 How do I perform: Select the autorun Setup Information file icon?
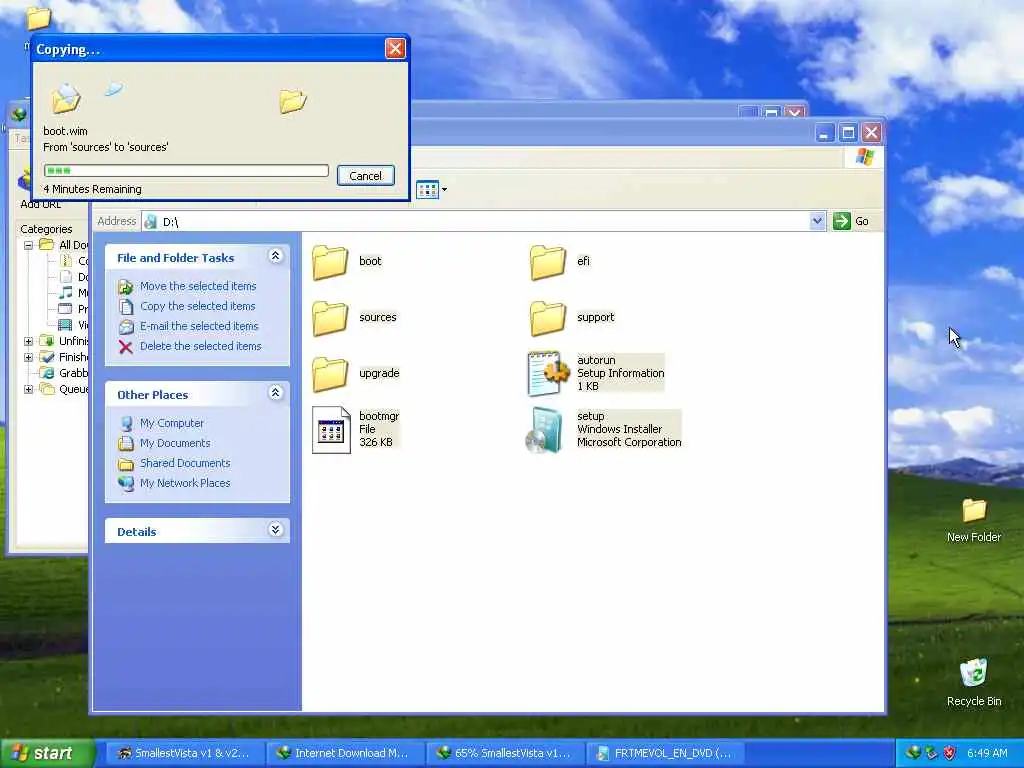pos(547,374)
